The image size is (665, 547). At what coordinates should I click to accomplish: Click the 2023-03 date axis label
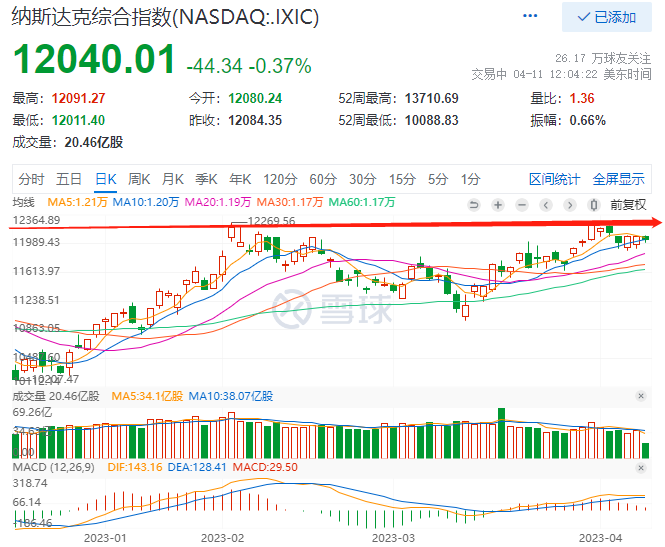(393, 538)
